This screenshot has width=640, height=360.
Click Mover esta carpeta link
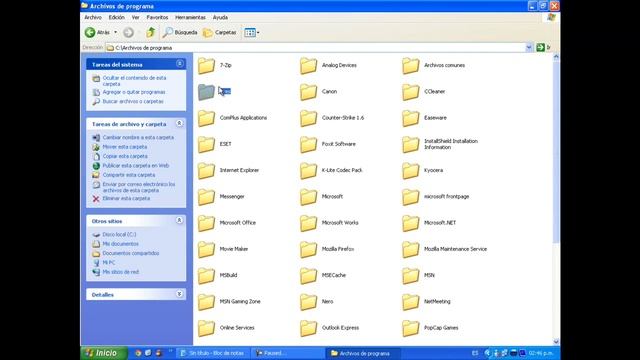tap(124, 147)
